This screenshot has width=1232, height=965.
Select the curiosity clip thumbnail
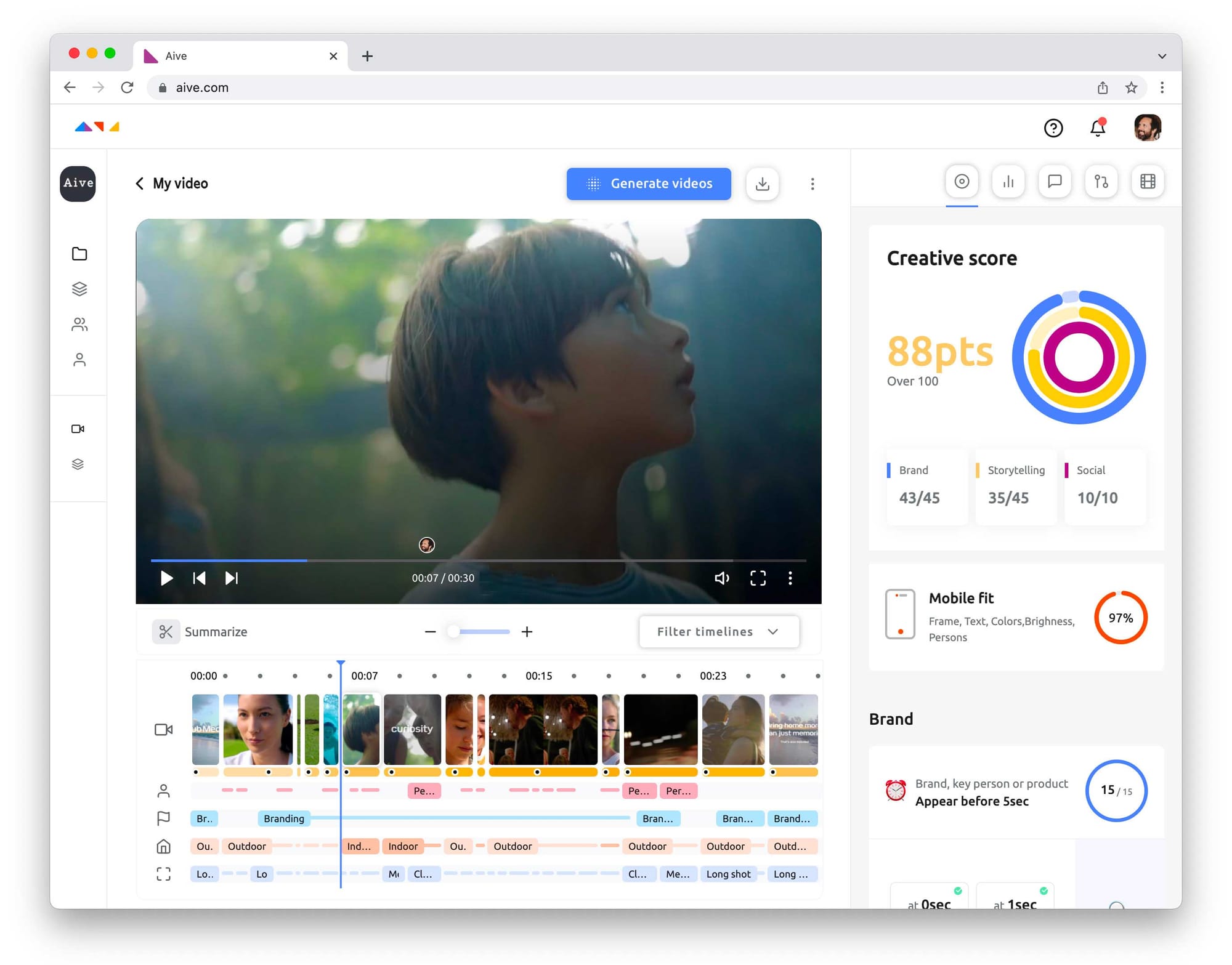(x=412, y=729)
